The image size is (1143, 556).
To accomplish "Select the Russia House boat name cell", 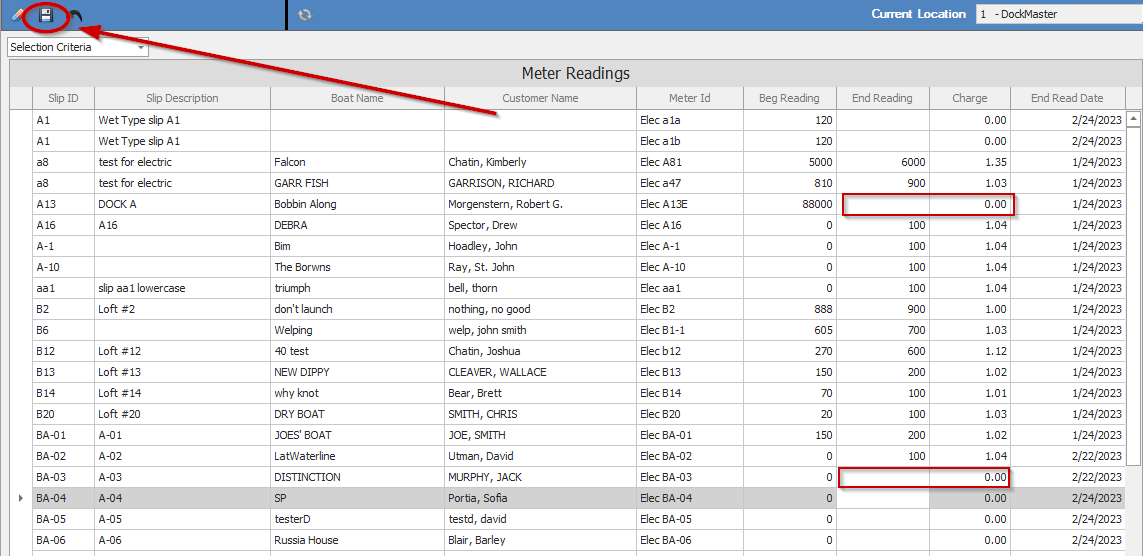I will (x=357, y=540).
